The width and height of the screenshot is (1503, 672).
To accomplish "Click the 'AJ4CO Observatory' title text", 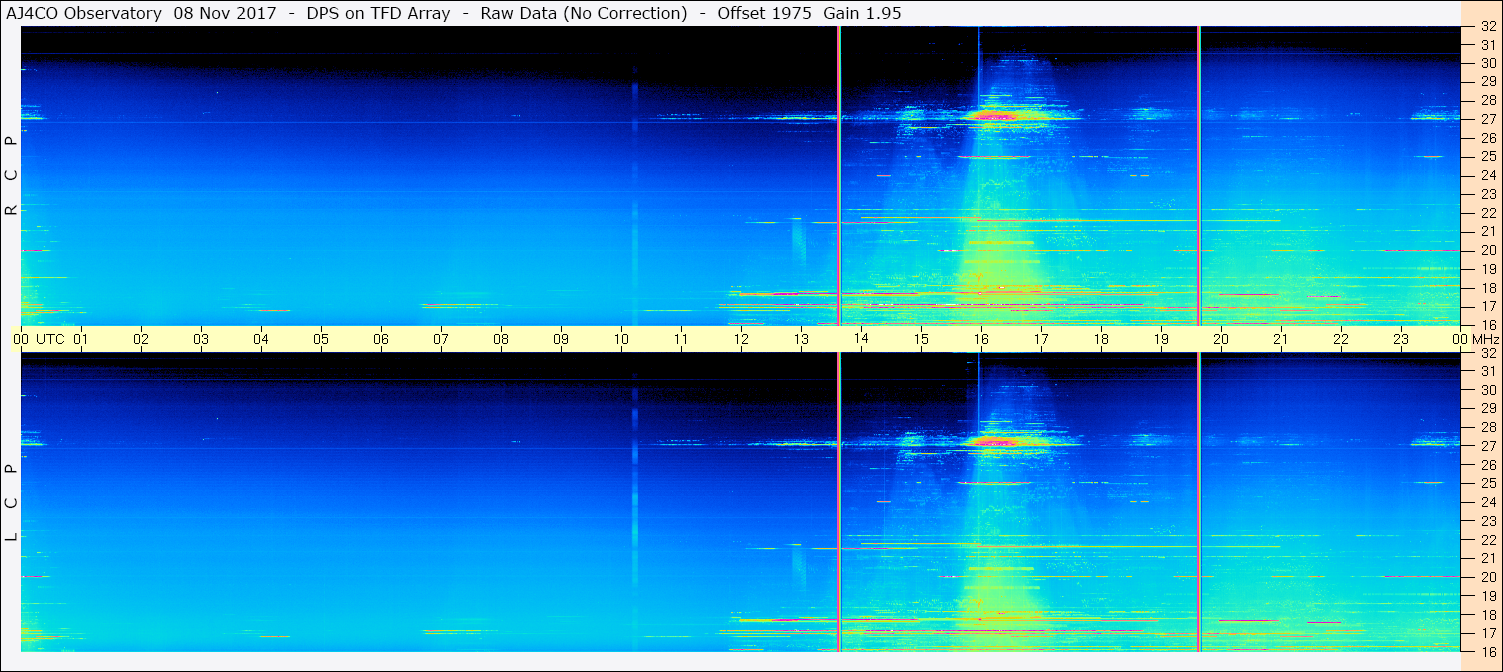I will point(84,13).
